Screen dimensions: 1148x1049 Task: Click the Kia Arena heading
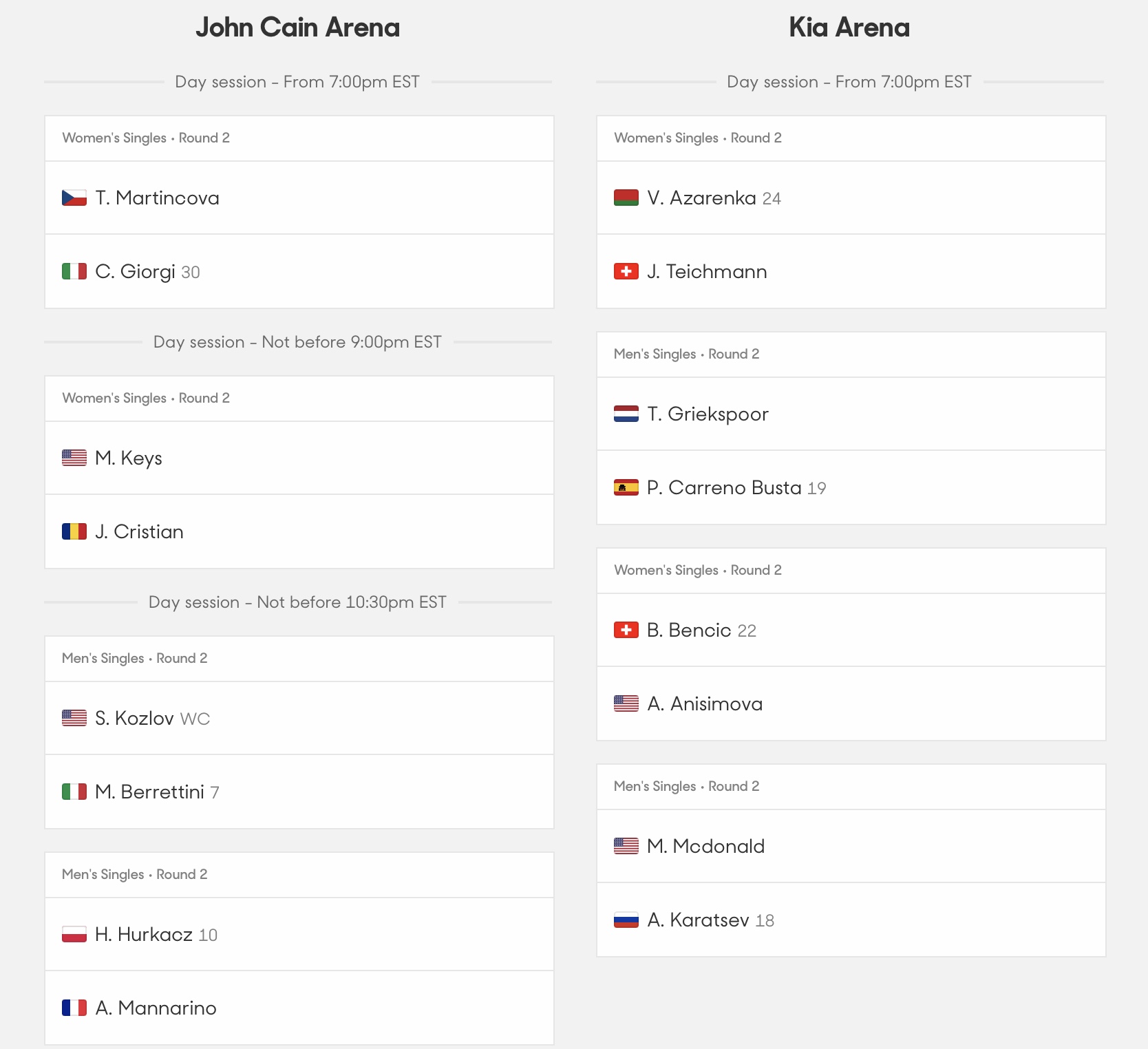pyautogui.click(x=849, y=28)
